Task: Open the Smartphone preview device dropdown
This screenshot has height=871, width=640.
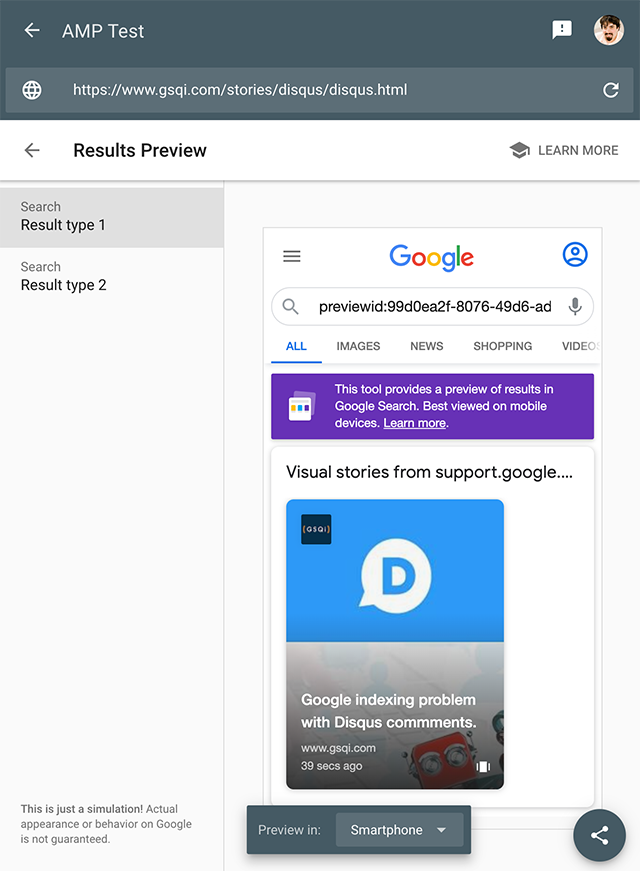Action: (399, 830)
